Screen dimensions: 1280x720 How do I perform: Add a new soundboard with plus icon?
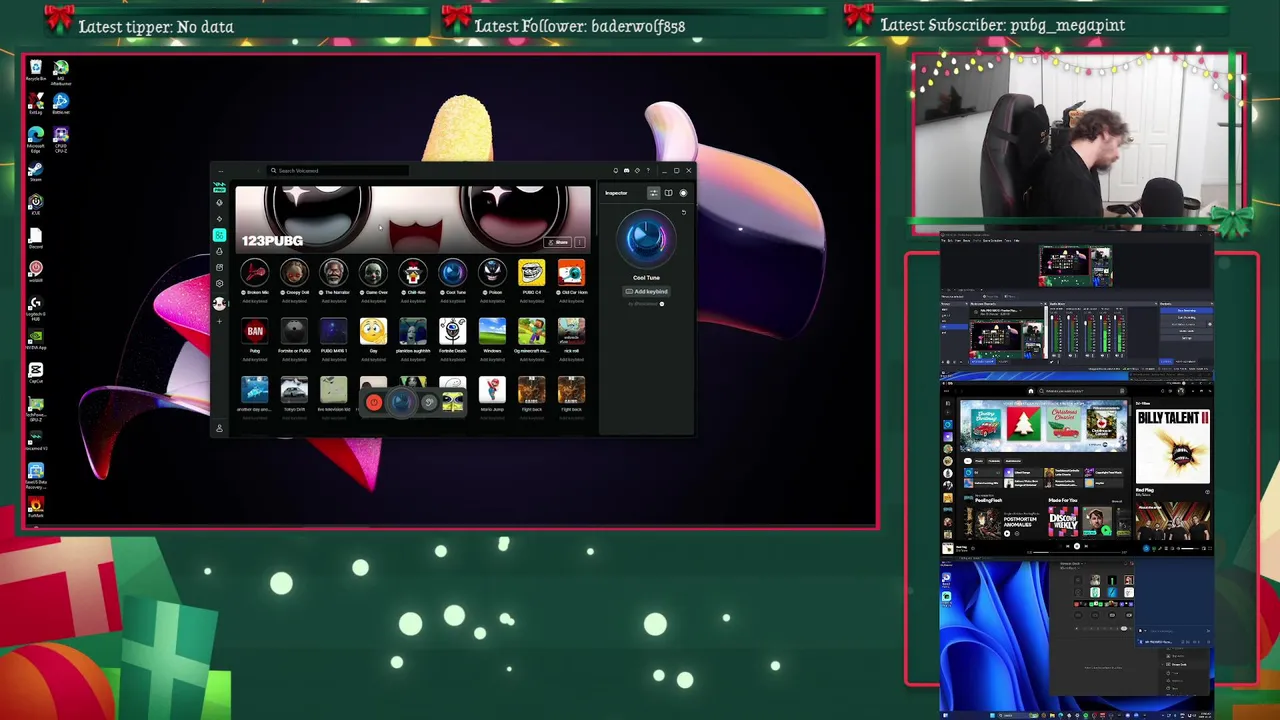click(x=219, y=321)
